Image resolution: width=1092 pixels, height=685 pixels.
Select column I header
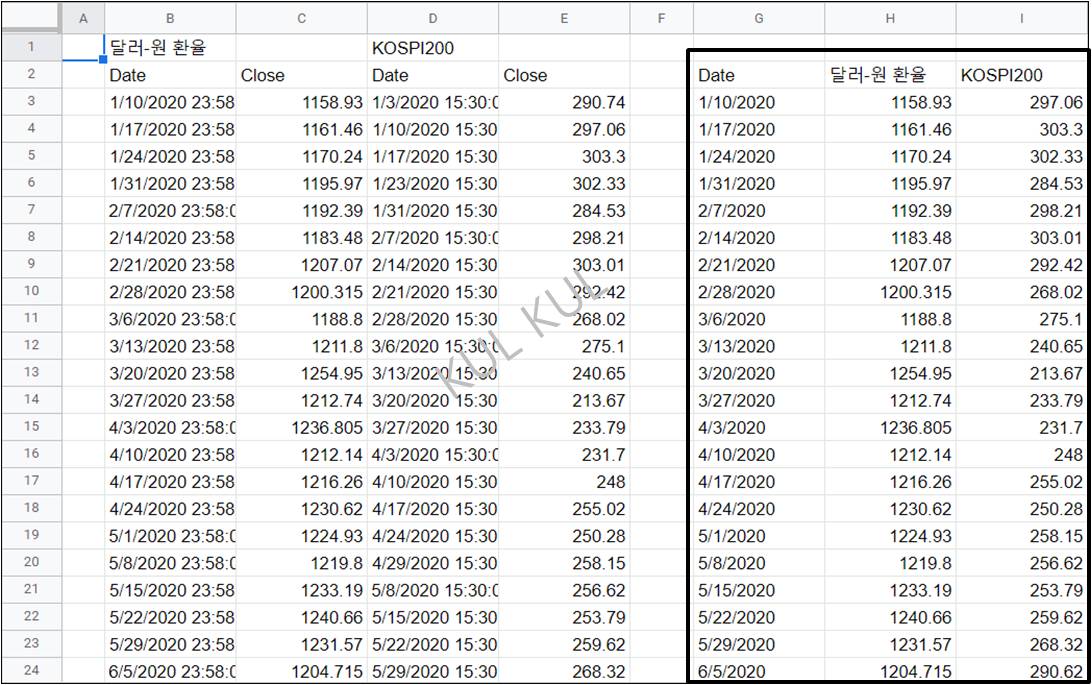1021,19
